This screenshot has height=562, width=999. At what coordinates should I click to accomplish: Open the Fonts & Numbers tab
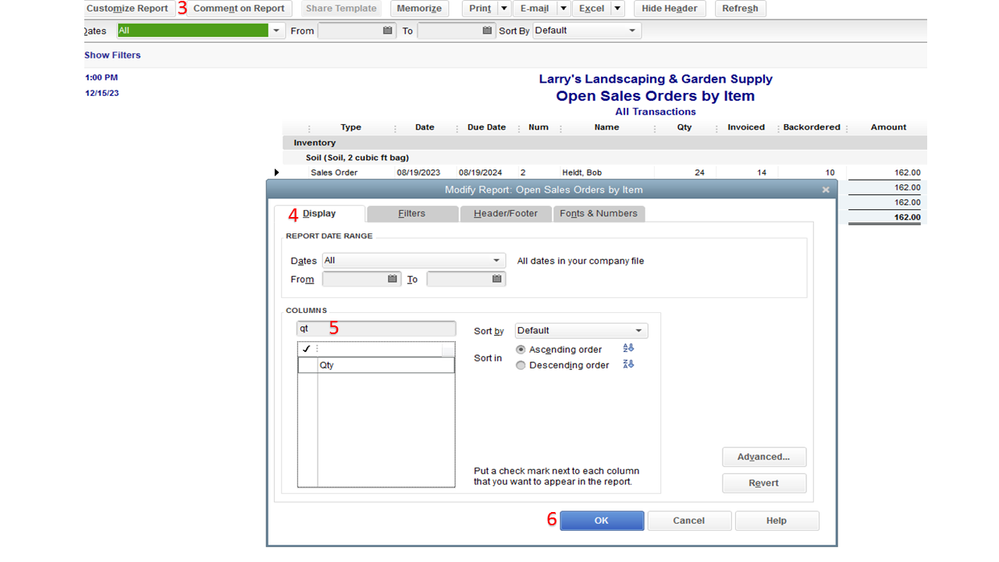pyautogui.click(x=598, y=213)
